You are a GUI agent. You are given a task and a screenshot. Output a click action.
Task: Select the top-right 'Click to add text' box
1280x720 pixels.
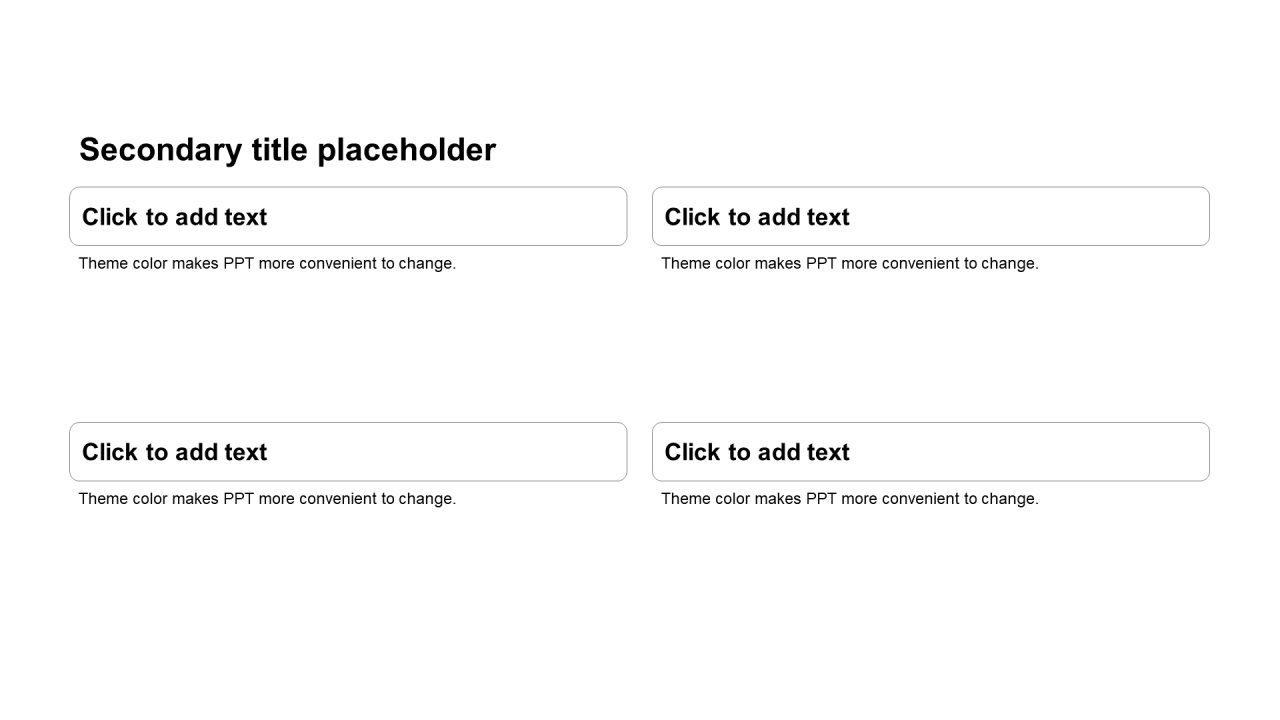coord(930,217)
